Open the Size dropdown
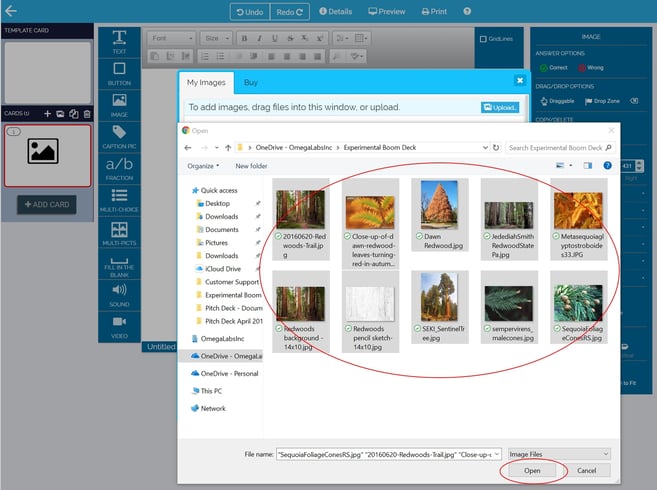Viewport: 657px width, 490px height. [x=216, y=38]
